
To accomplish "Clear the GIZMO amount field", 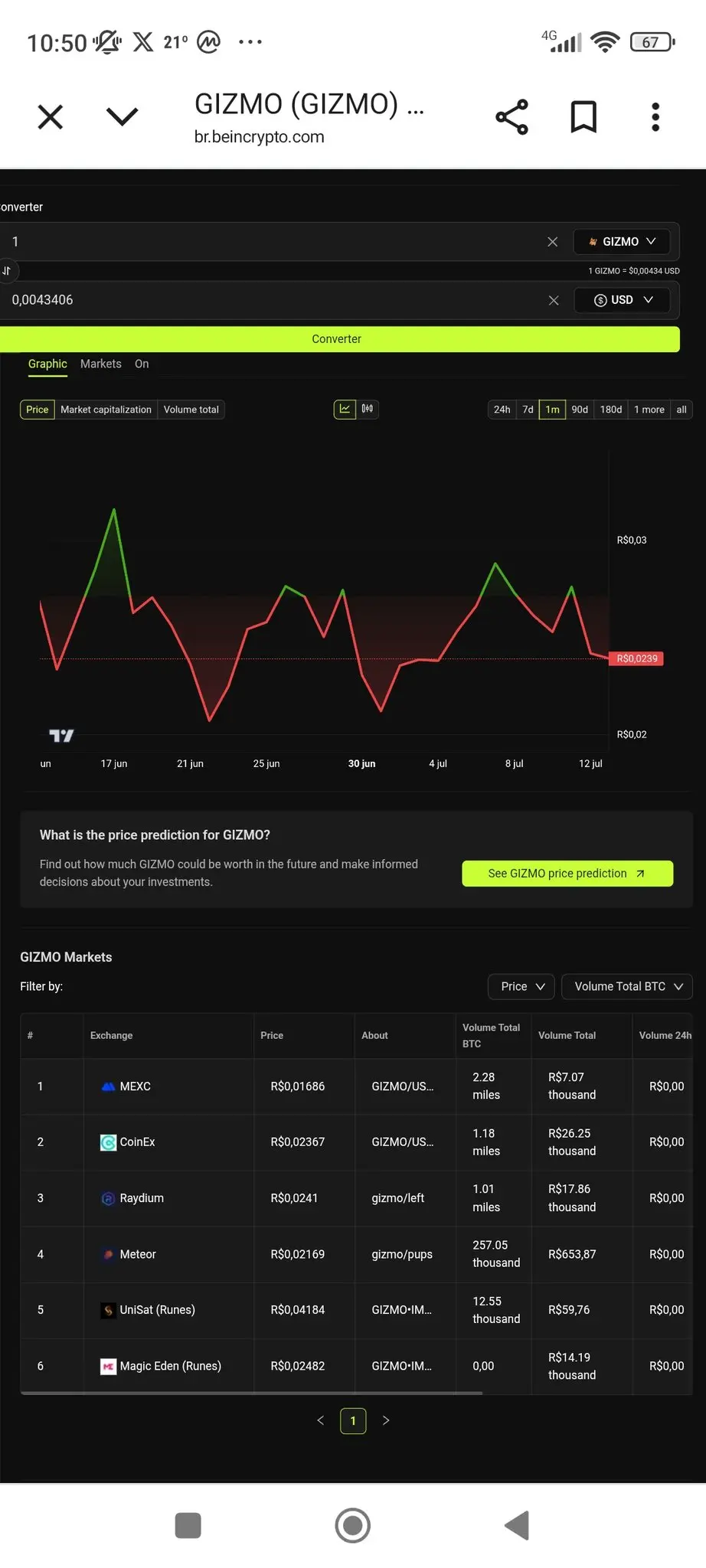I will pos(552,242).
